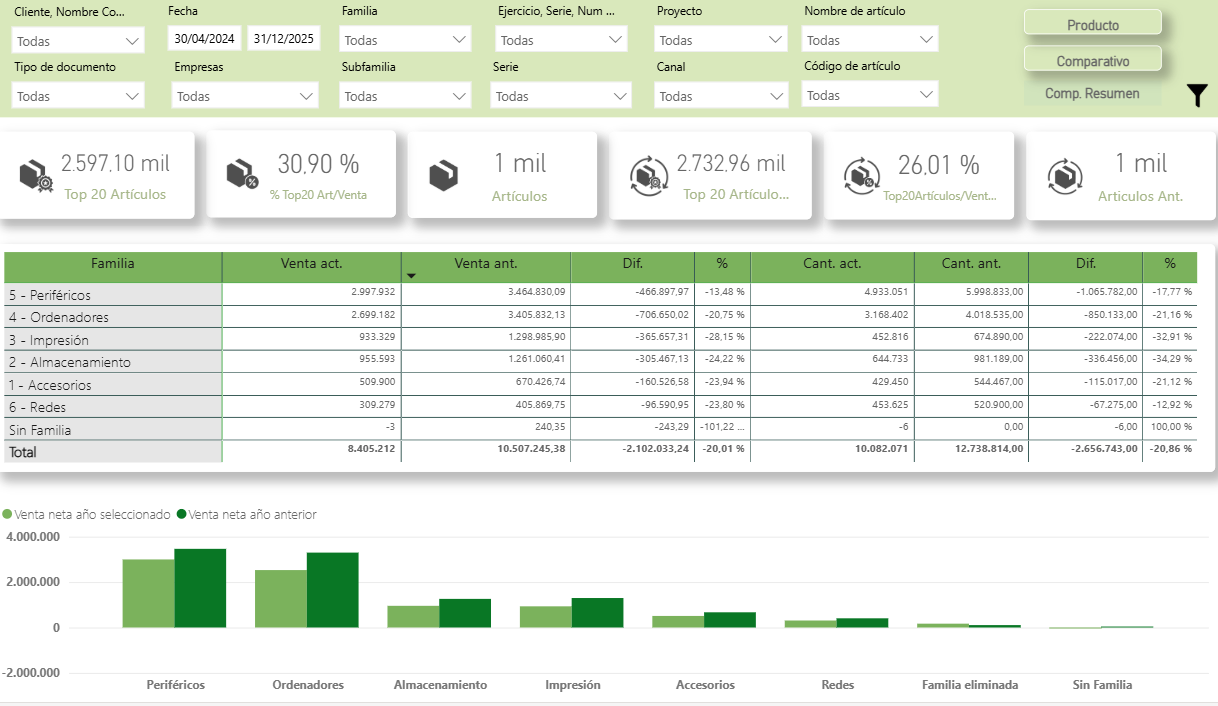
Task: Click the Top 20 Artículos box icon
Action: 36,176
